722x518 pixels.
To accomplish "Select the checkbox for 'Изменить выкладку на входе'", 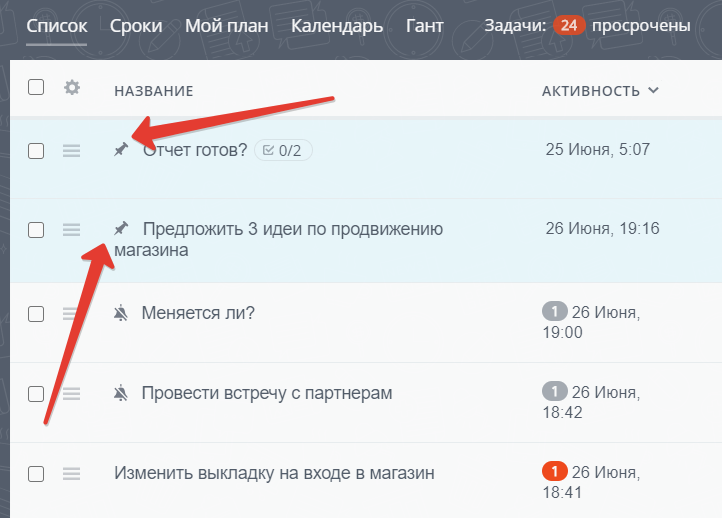I will (36, 473).
